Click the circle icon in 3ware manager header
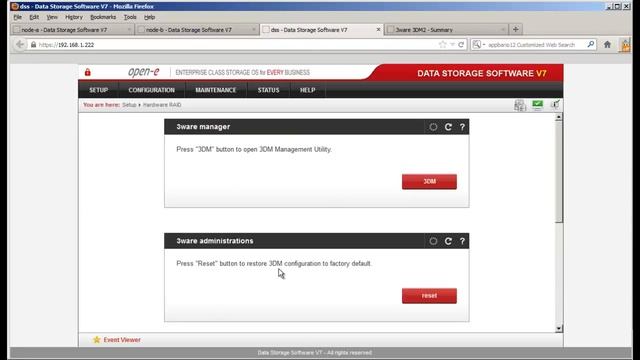This screenshot has width=640, height=360. pyautogui.click(x=433, y=127)
